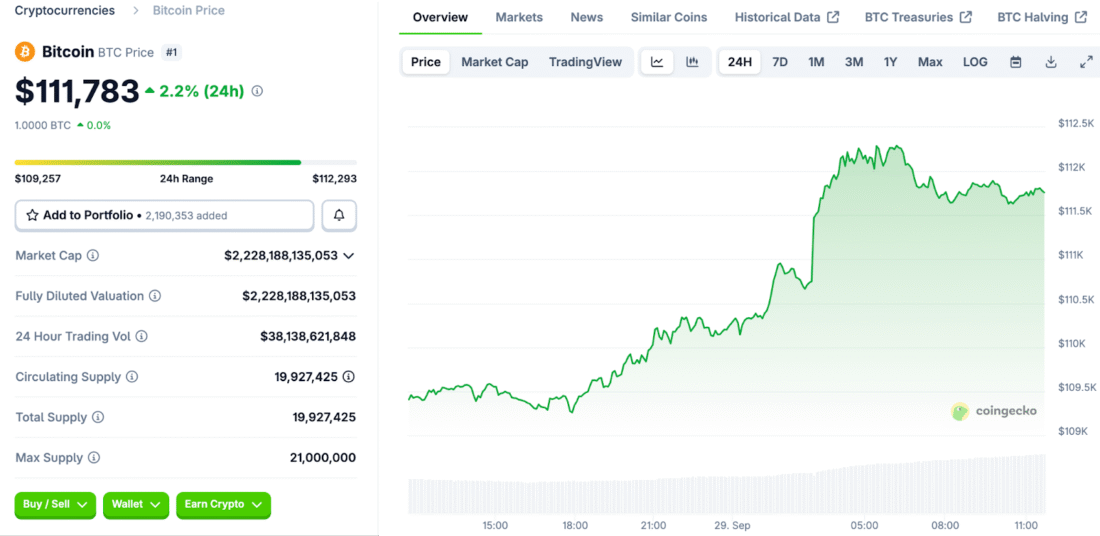This screenshot has height=536, width=1100.
Task: Click Add to Portfolio button
Action: (164, 215)
